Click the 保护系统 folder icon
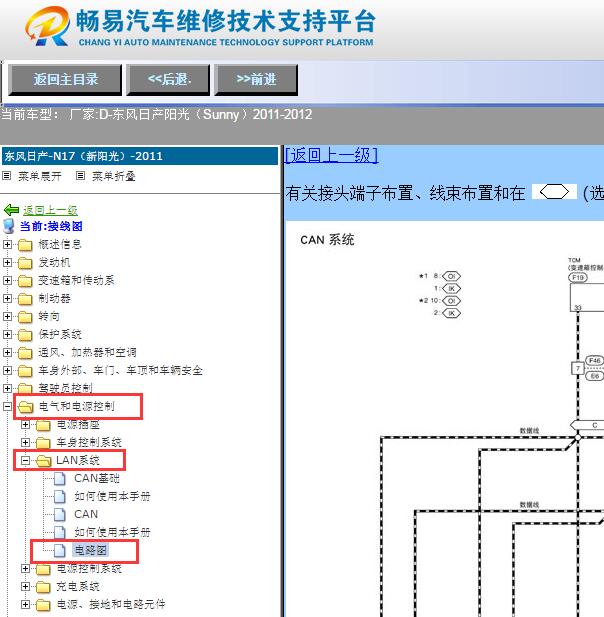The height and width of the screenshot is (617, 604). click(x=25, y=335)
